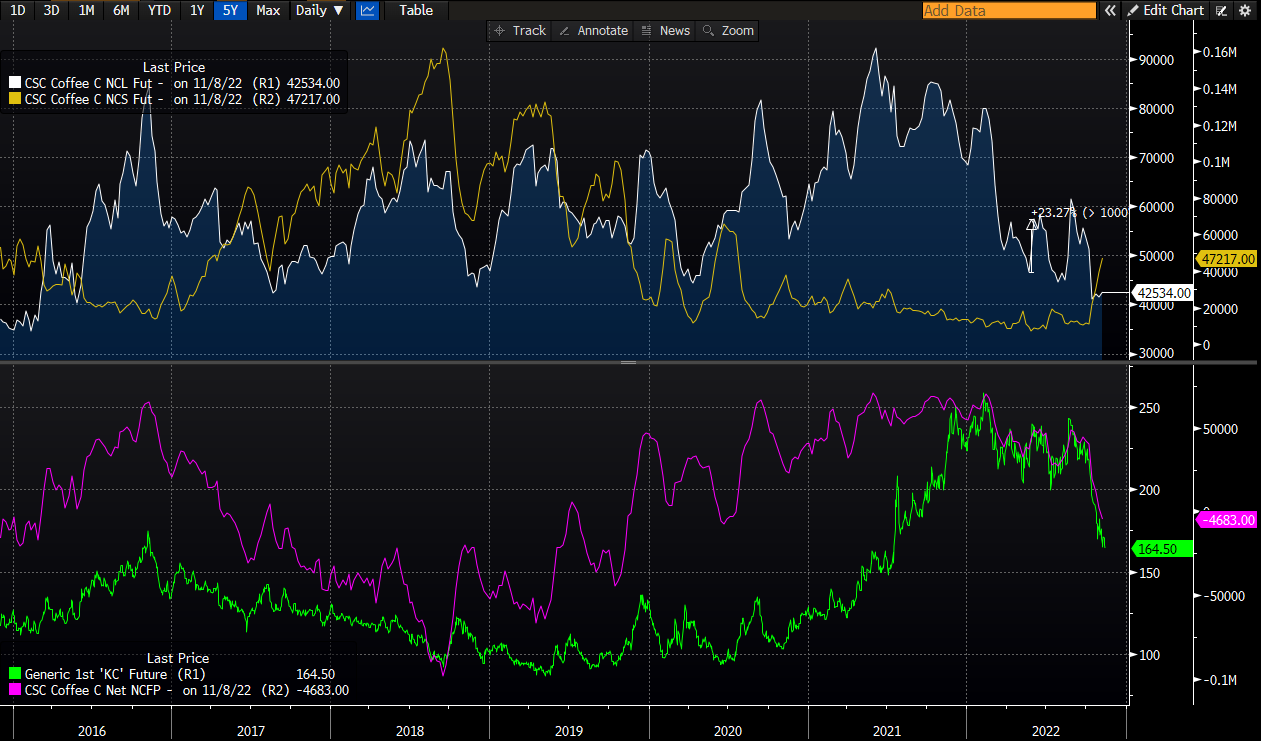The width and height of the screenshot is (1261, 741).
Task: Click the notes icon beside Edit Chart
Action: pos(1222,10)
